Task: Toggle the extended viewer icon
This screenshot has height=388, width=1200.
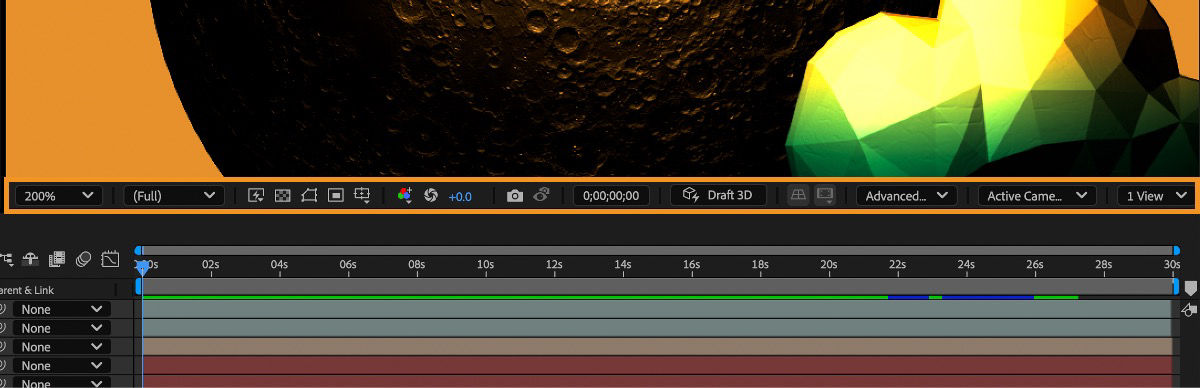Action: (x=825, y=196)
